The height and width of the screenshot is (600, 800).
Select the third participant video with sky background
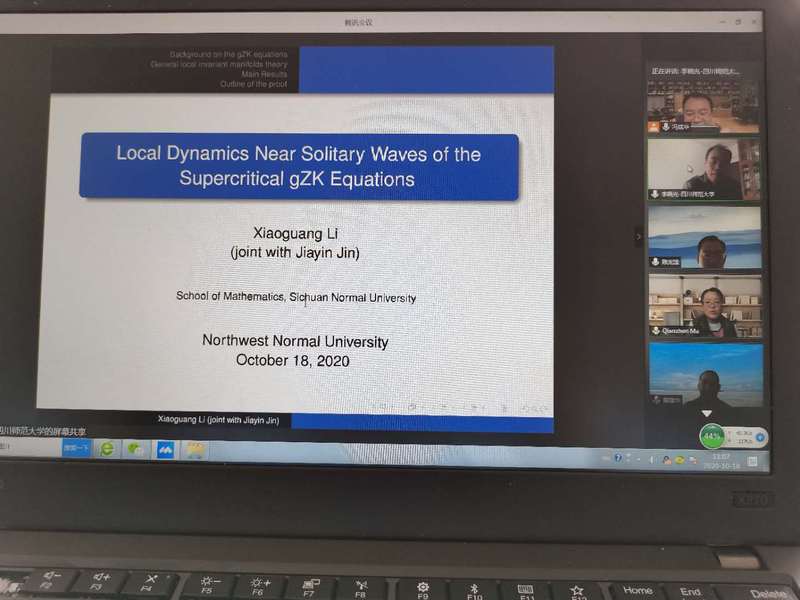tap(704, 236)
